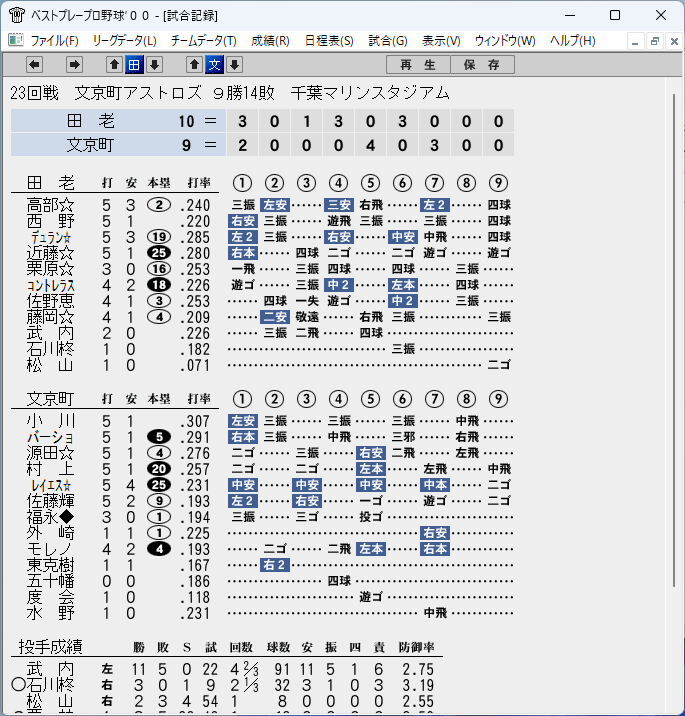The image size is (685, 716).
Task: Open the 試合(G) menu
Action: coord(388,41)
